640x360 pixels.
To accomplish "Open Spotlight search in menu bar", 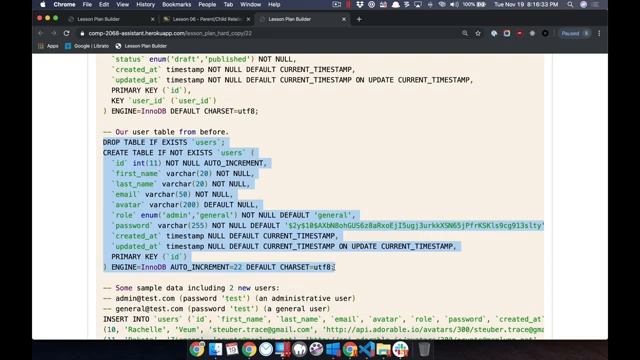I will coord(570,4).
